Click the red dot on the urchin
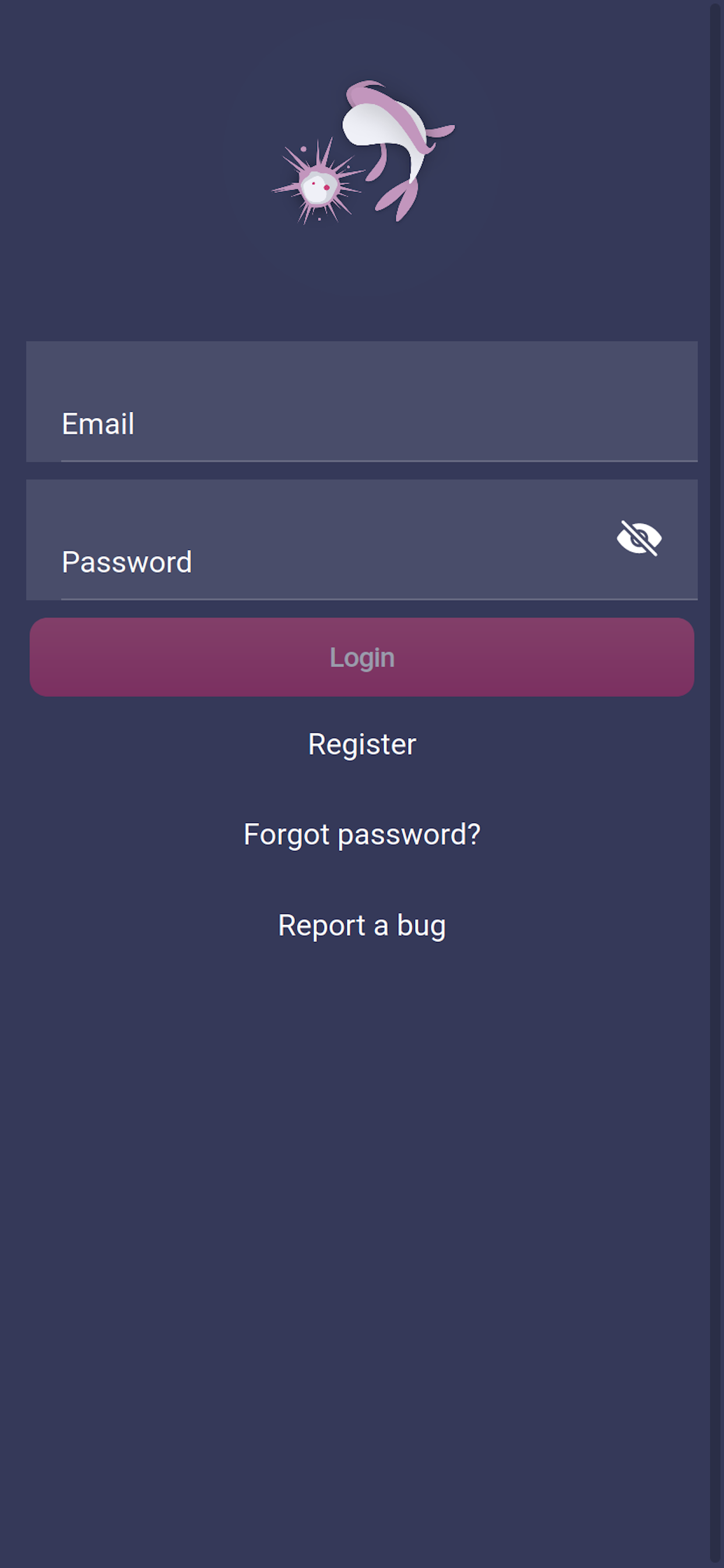The width and height of the screenshot is (724, 1568). coord(326,187)
